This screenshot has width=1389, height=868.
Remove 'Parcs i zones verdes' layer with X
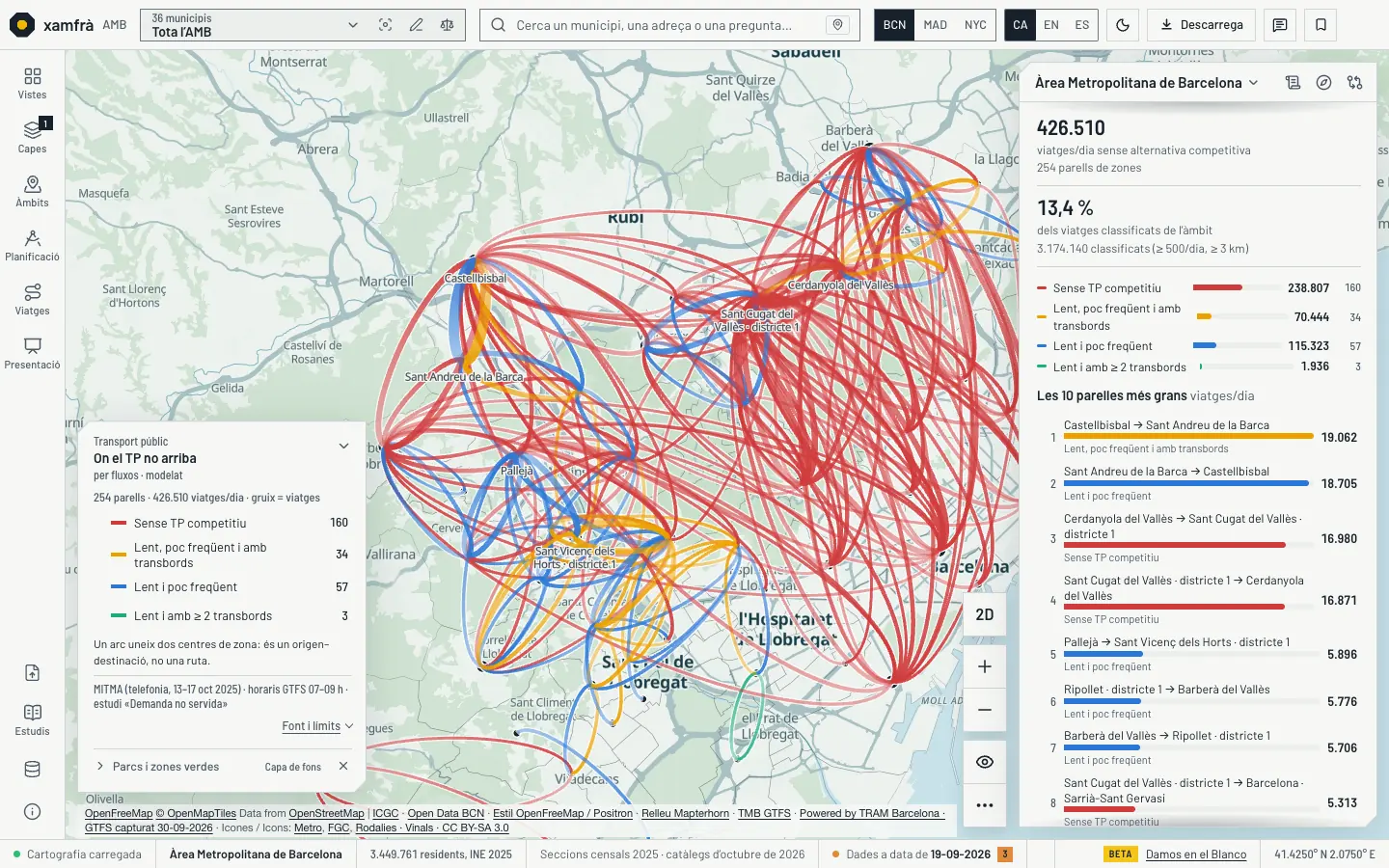[x=343, y=767]
